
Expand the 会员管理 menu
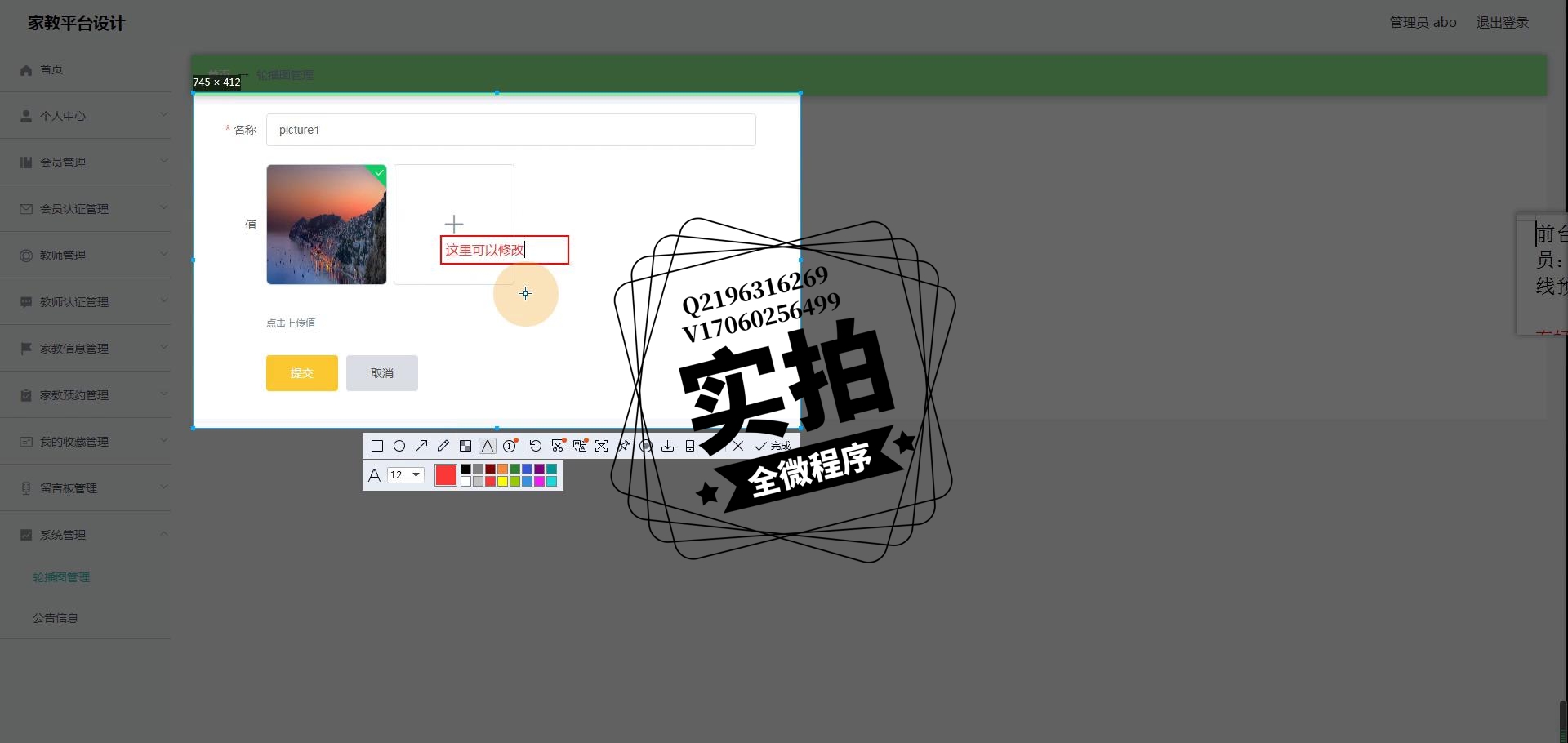point(86,162)
